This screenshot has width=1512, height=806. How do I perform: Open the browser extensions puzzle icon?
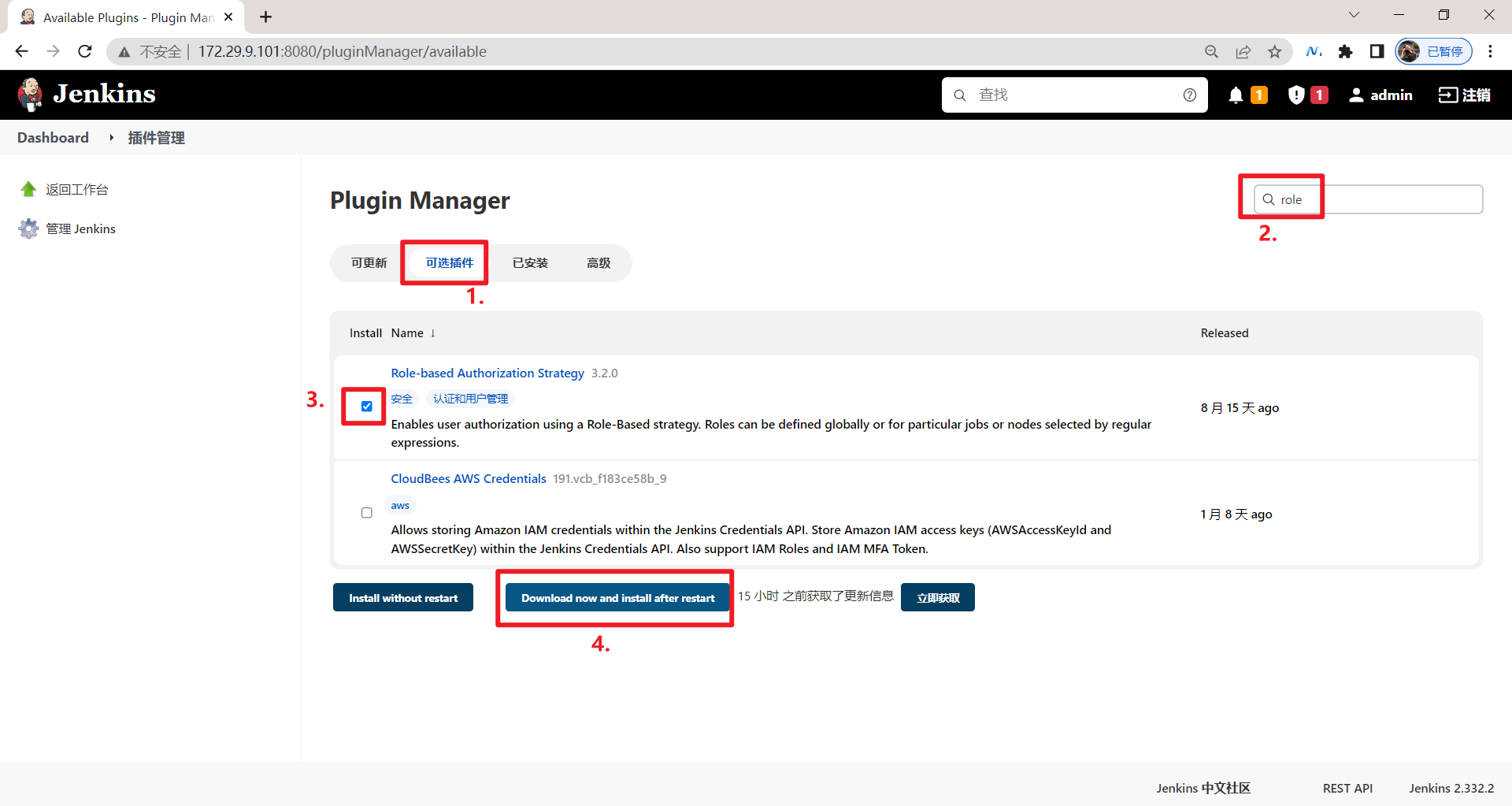click(1346, 51)
